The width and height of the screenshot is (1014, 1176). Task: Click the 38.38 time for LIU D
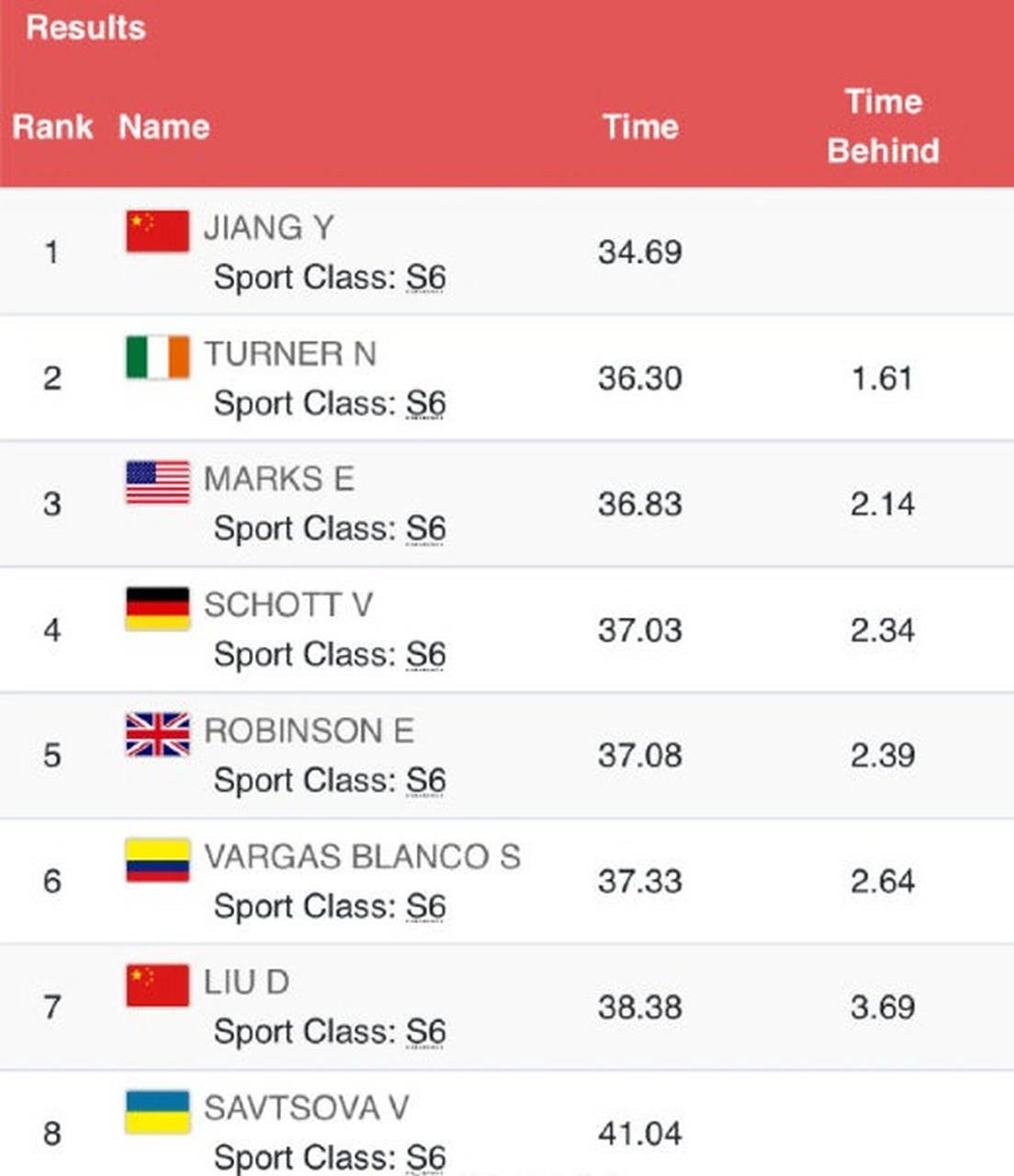[x=639, y=1007]
